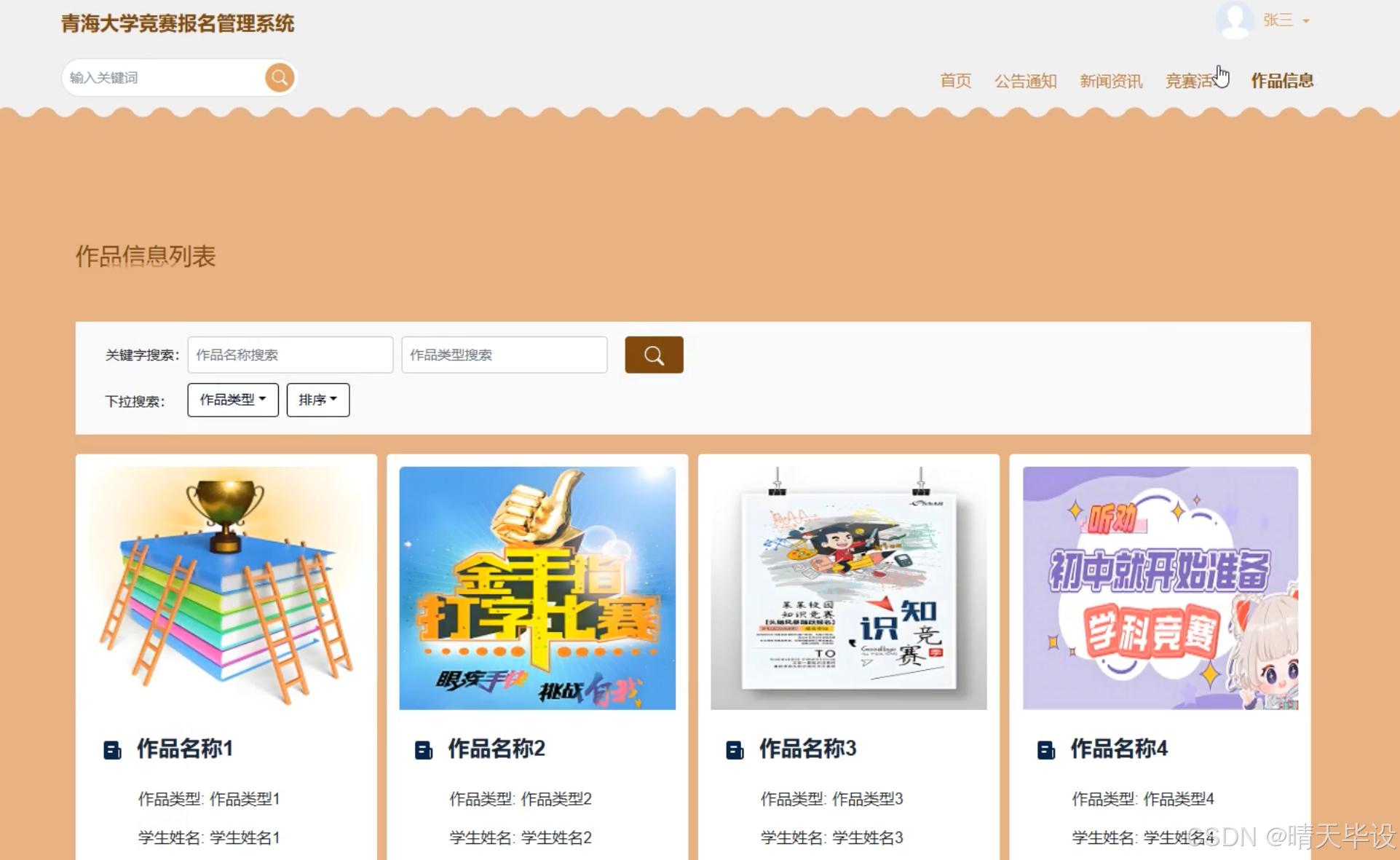
Task: Click the 张三 user avatar icon
Action: (1234, 20)
